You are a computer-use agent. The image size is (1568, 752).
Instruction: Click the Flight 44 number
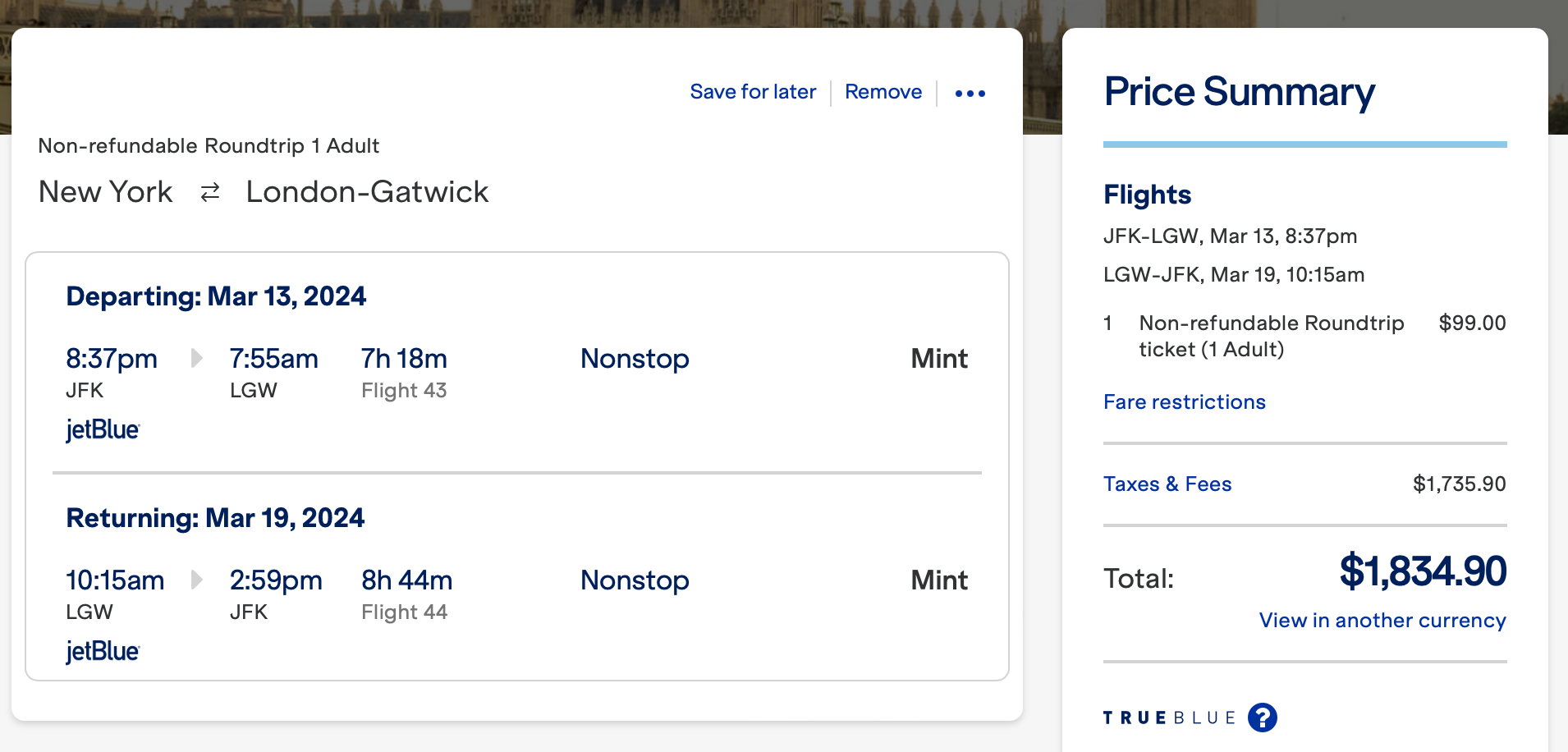coord(404,612)
